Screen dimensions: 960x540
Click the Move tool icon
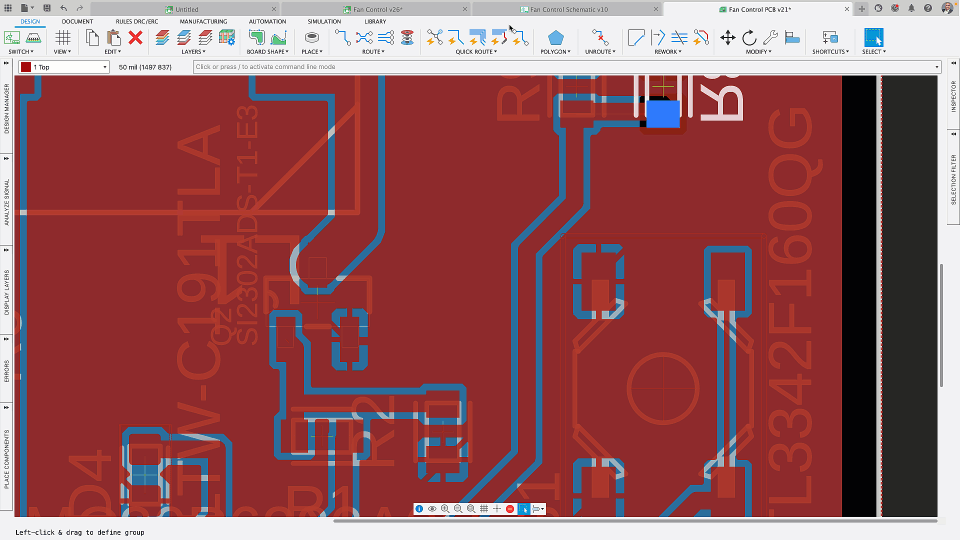point(728,38)
